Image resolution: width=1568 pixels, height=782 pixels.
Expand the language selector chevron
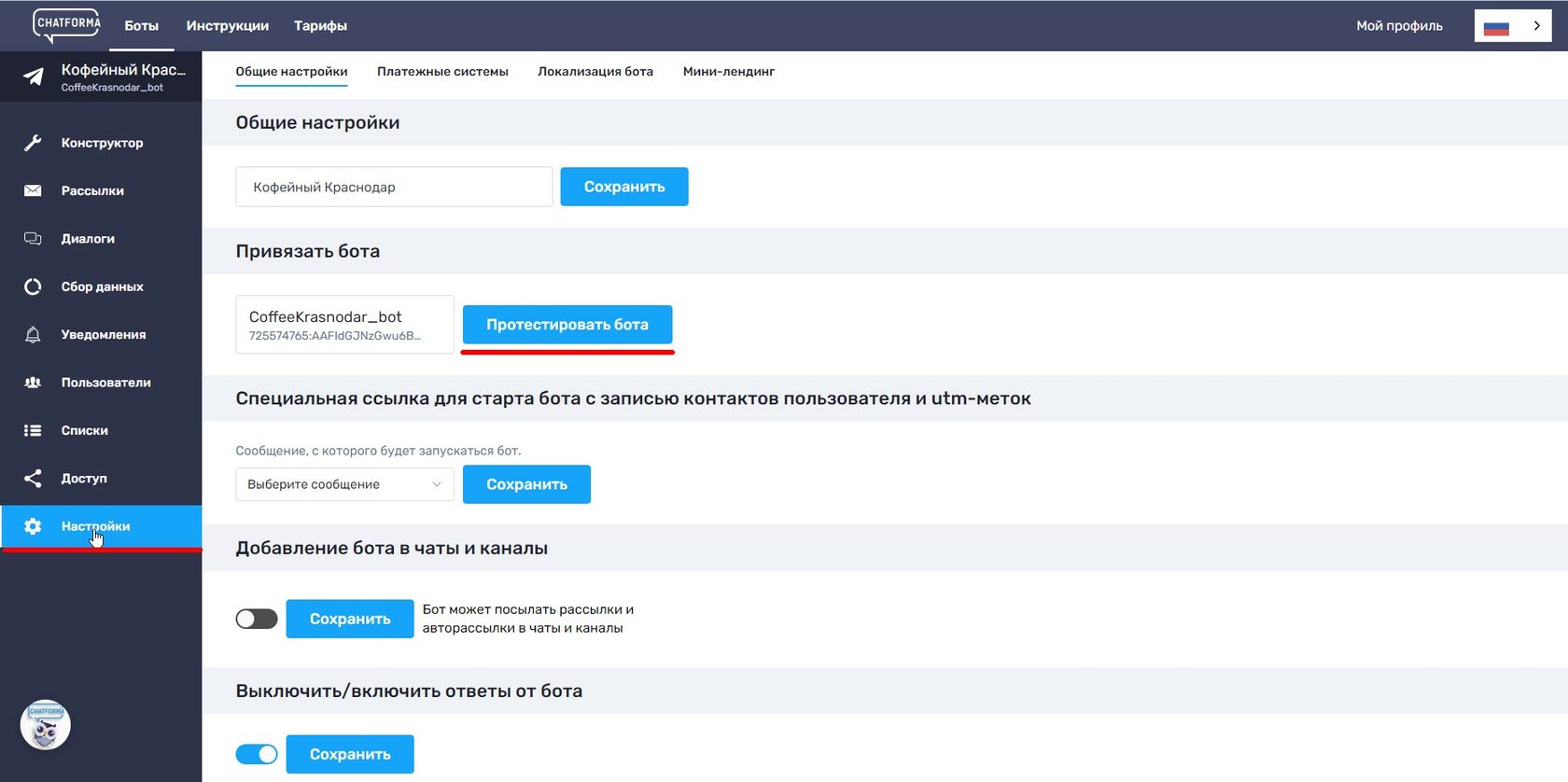1536,26
